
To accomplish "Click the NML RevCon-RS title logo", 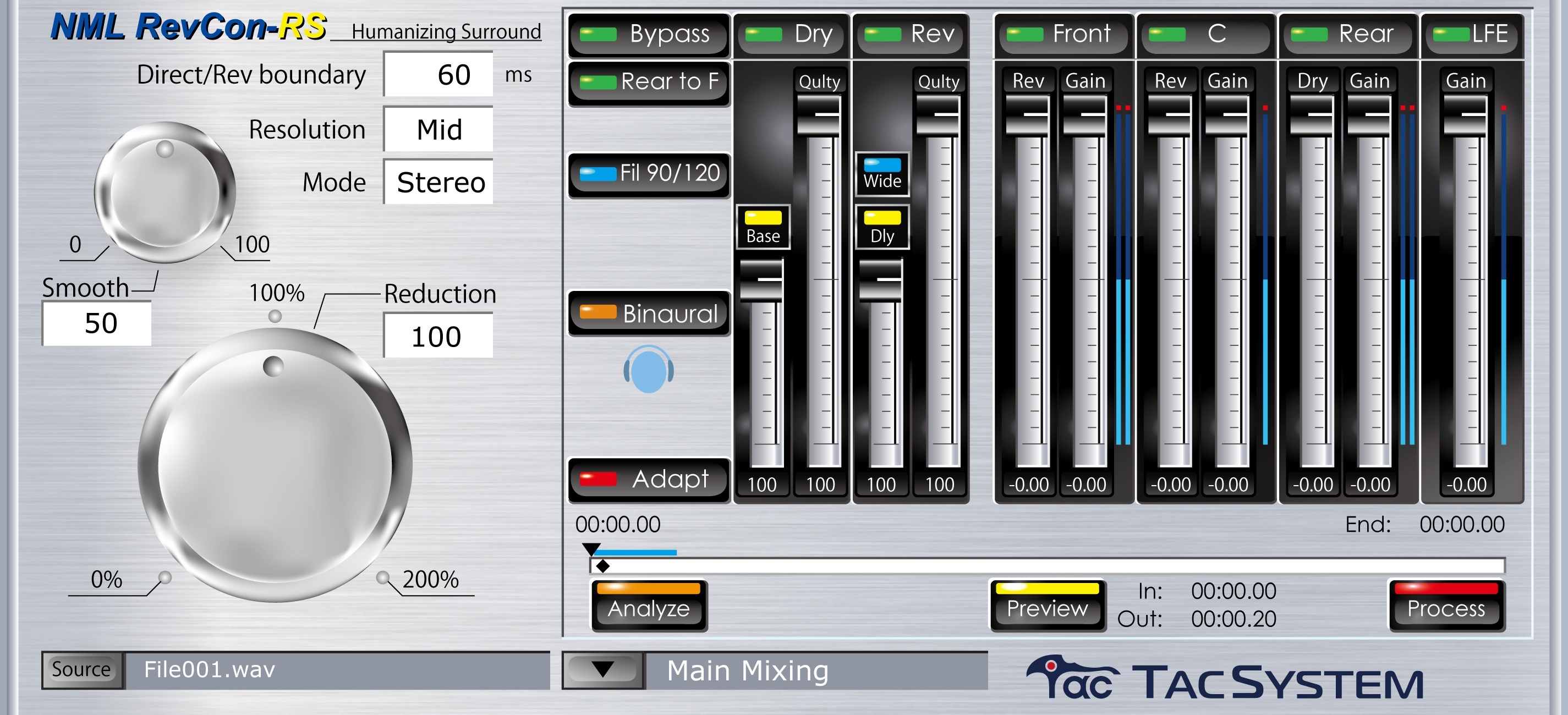I will point(188,27).
